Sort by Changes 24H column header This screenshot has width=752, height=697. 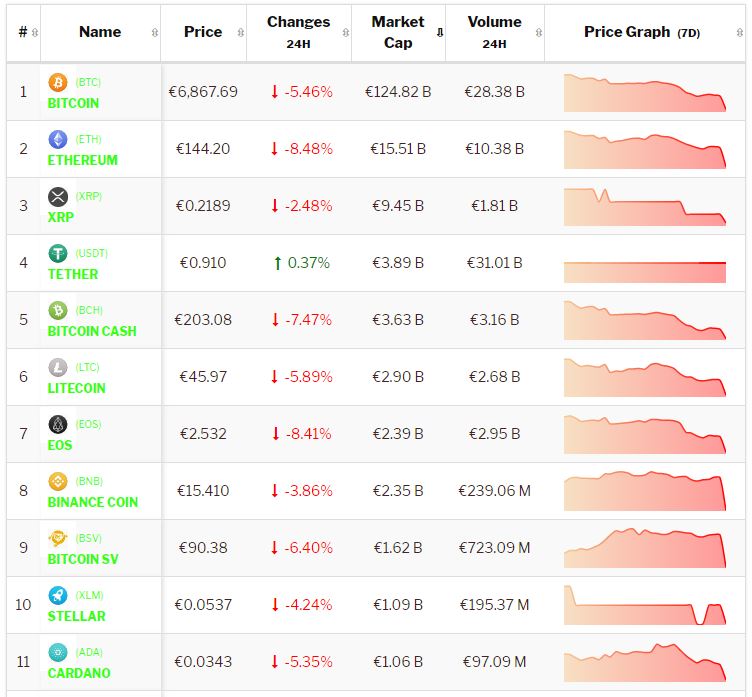coord(298,32)
